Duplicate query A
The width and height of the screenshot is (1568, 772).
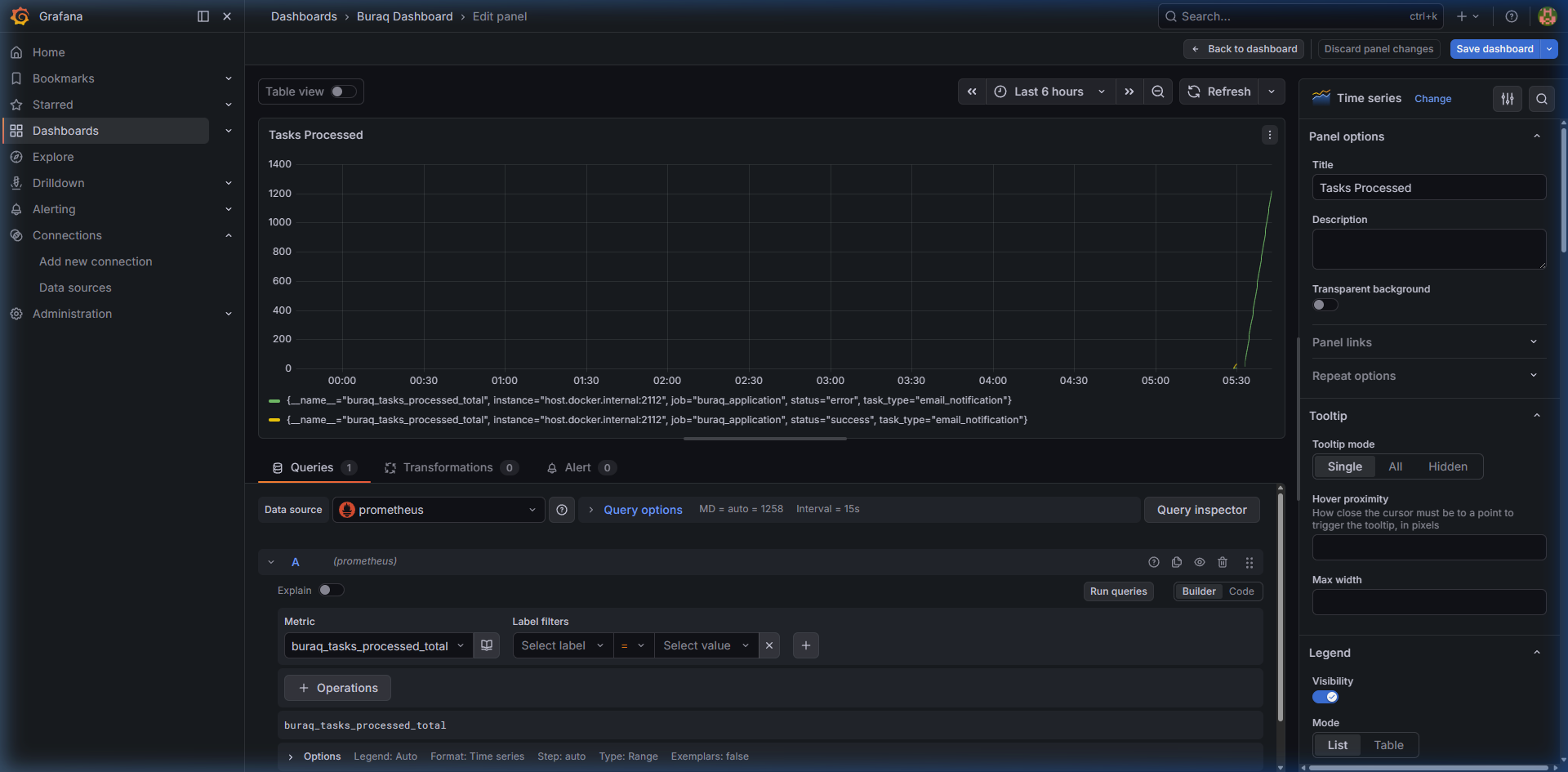coord(1177,562)
